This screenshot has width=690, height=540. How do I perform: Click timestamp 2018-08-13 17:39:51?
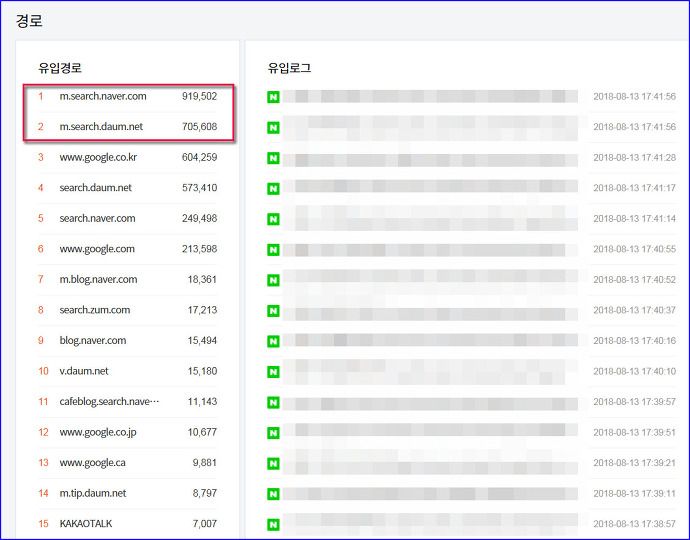point(634,433)
